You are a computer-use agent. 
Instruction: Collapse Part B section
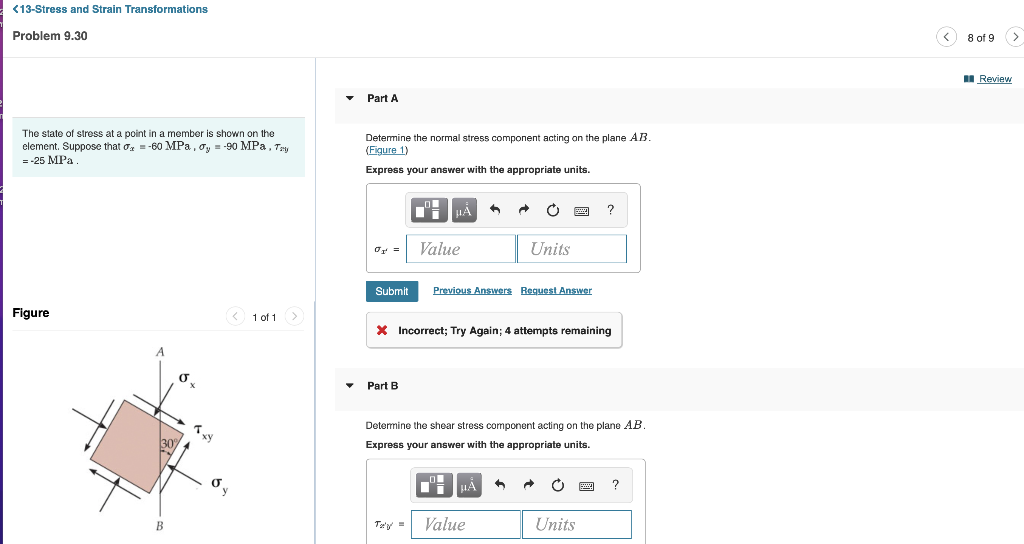pos(350,386)
